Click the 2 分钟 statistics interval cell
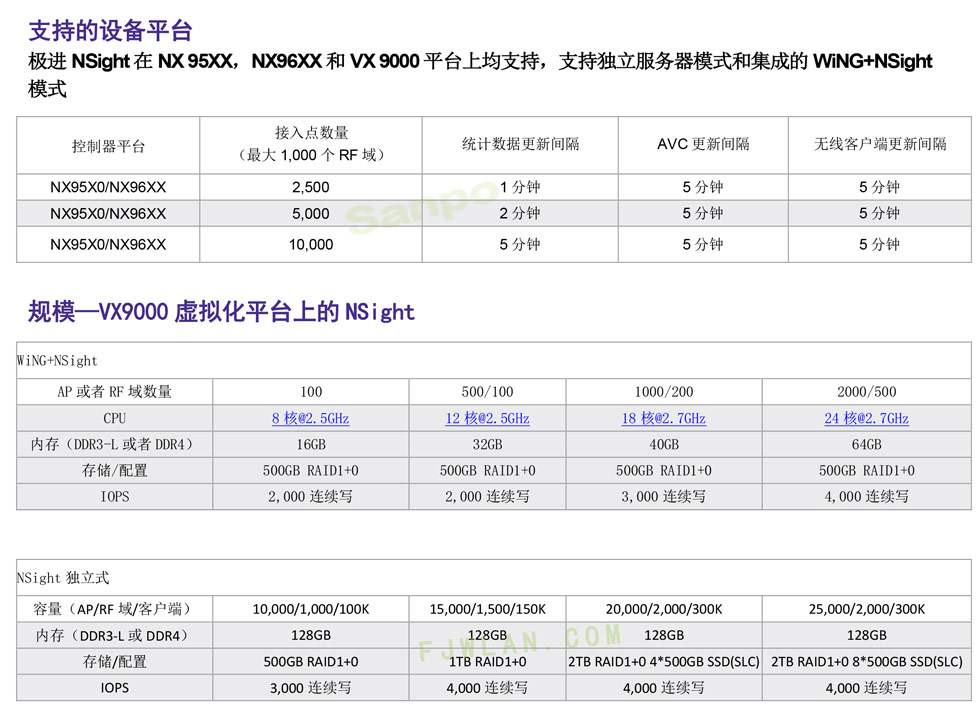The height and width of the screenshot is (711, 980). [x=520, y=214]
